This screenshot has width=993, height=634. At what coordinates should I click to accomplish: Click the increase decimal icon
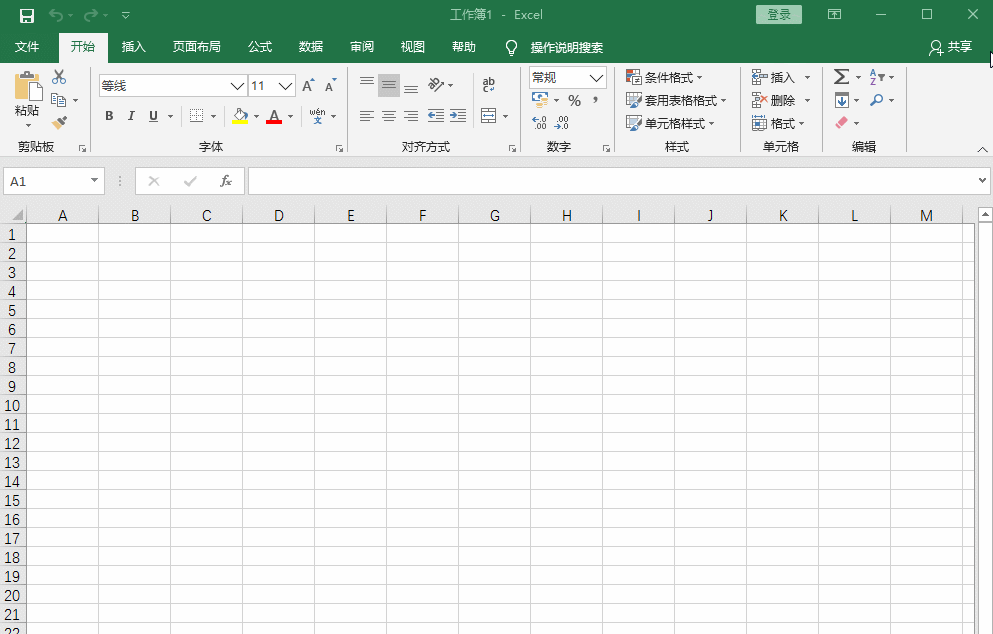coord(539,123)
